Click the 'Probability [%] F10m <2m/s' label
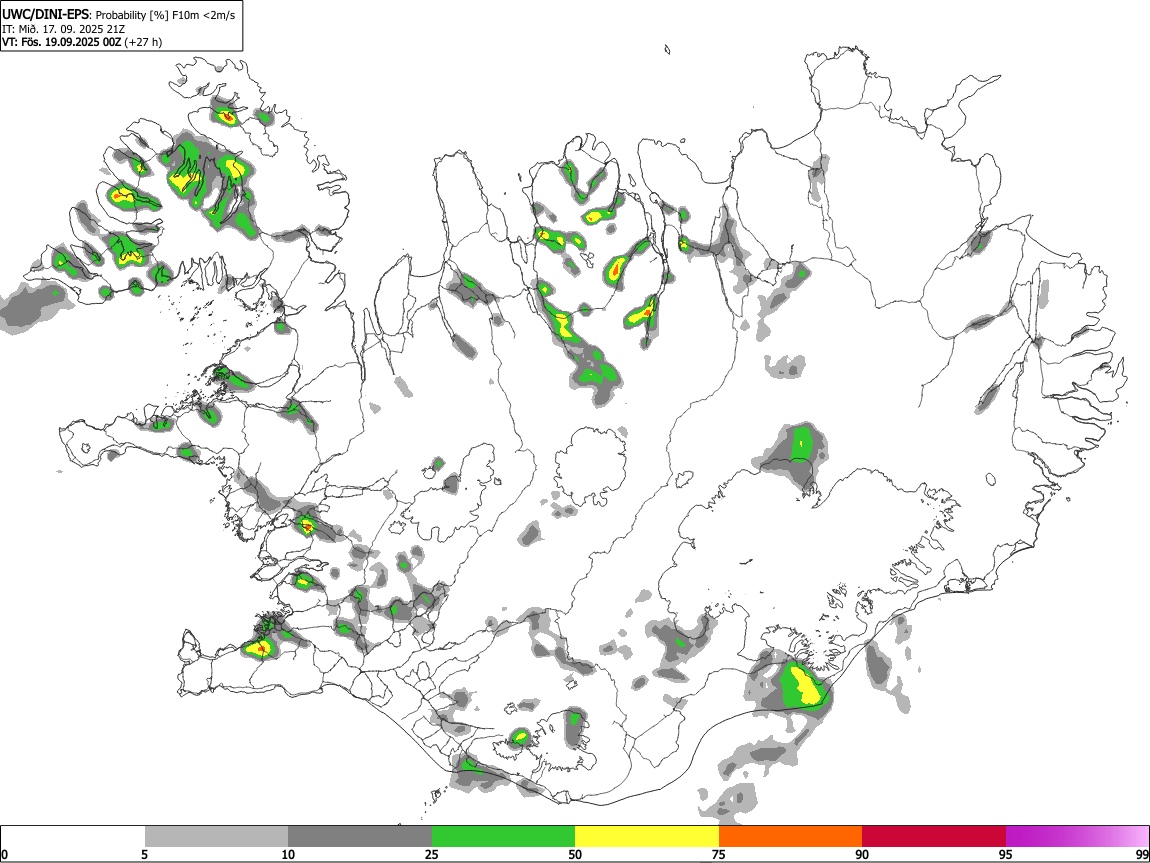This screenshot has width=1150, height=863. coord(166,15)
